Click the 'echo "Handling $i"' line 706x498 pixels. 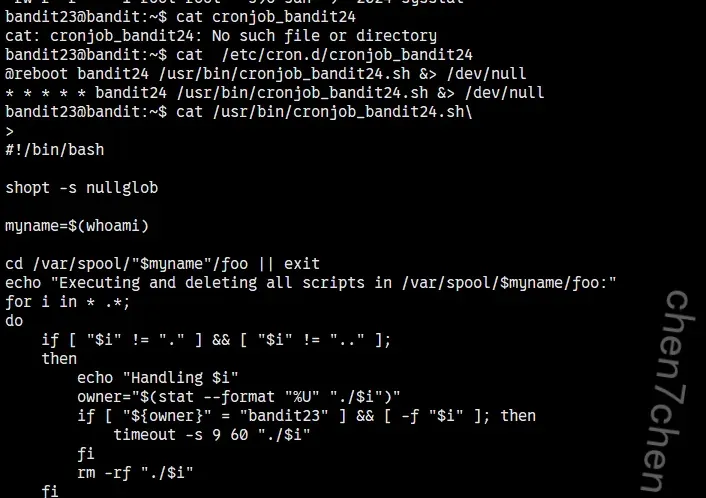pyautogui.click(x=158, y=377)
